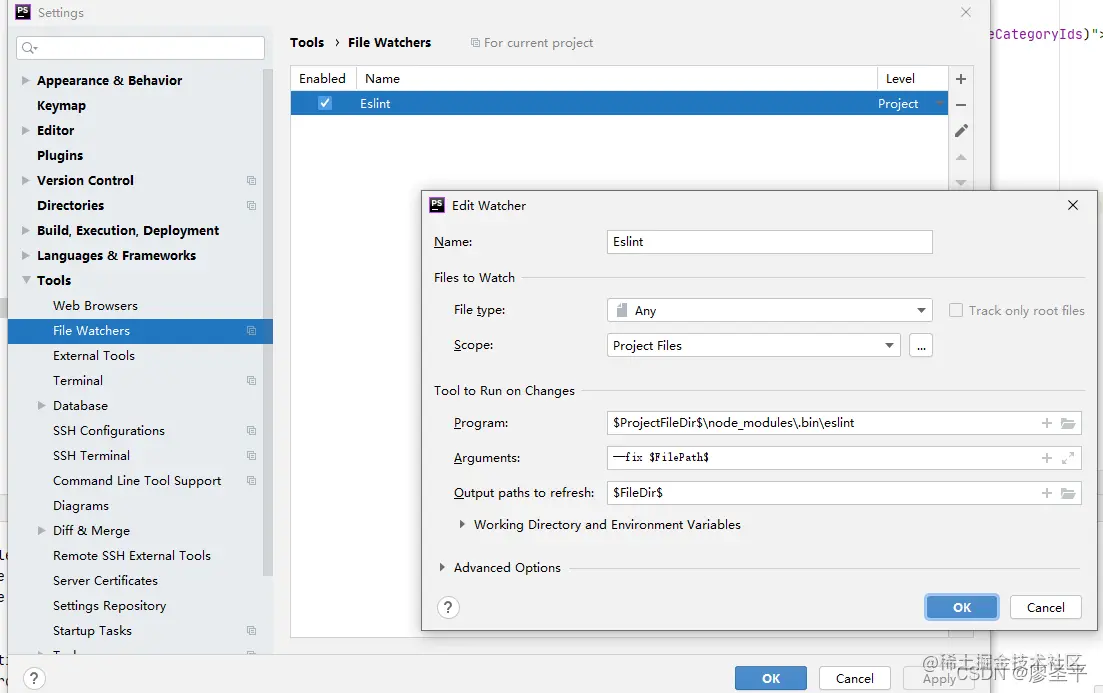
Task: Open Remote SSH External Tools
Action: (132, 556)
